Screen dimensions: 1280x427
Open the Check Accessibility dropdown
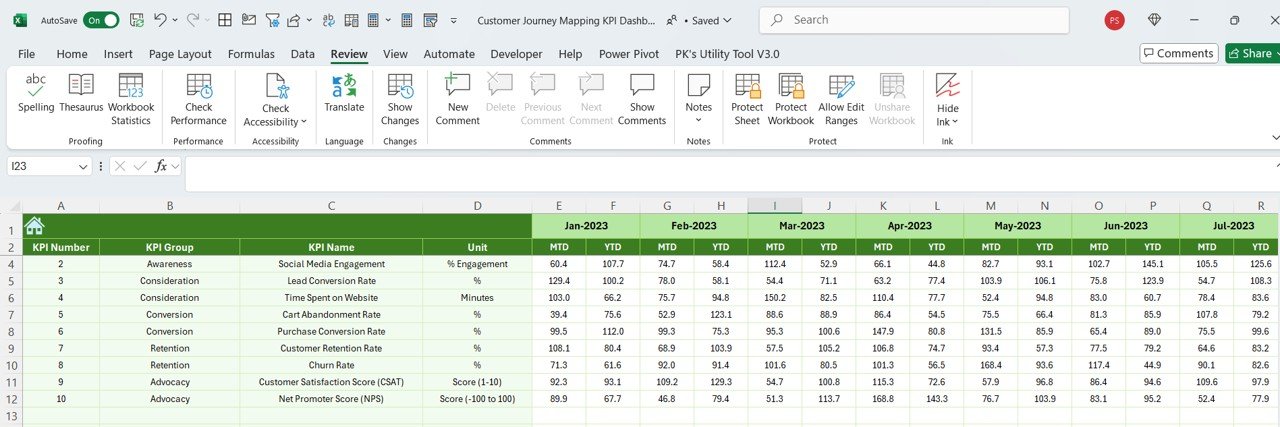276,100
